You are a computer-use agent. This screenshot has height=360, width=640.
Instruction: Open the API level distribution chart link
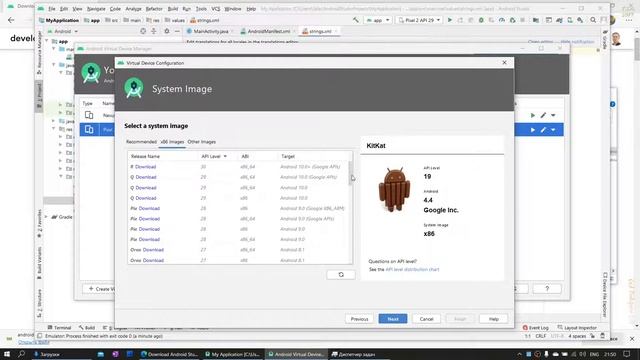click(412, 269)
